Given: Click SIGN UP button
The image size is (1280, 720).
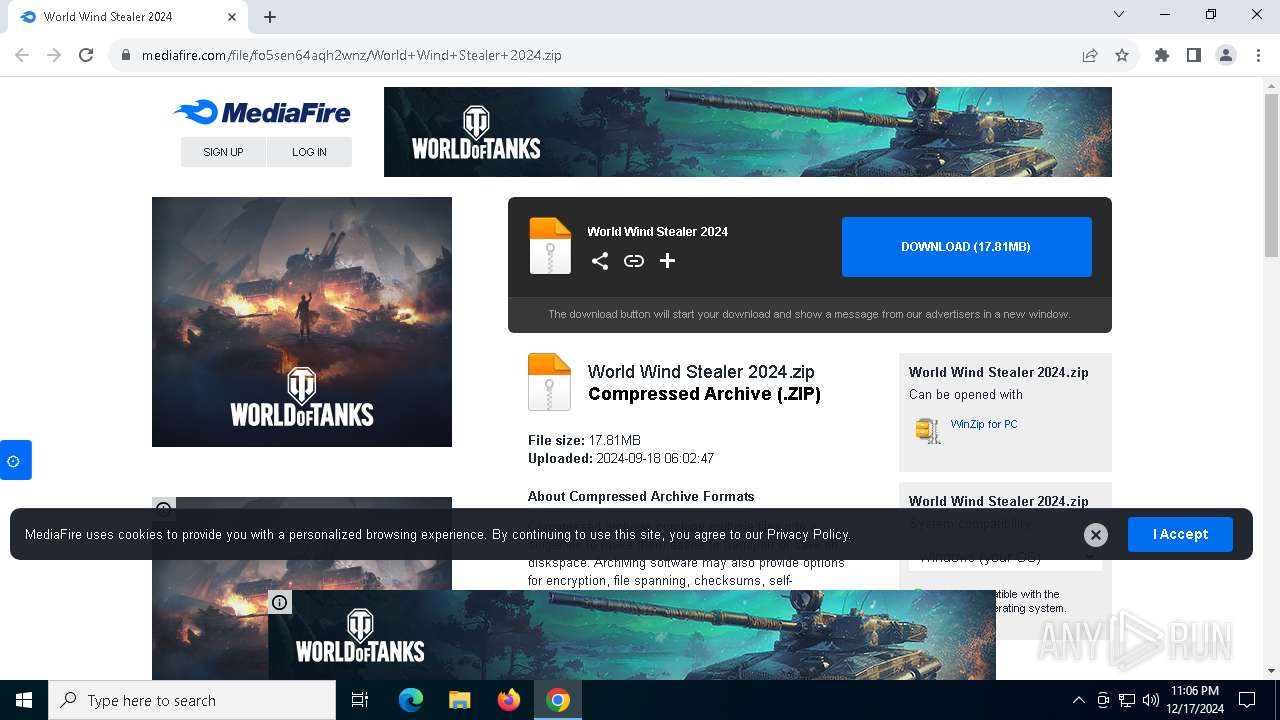Looking at the screenshot, I should pos(223,152).
